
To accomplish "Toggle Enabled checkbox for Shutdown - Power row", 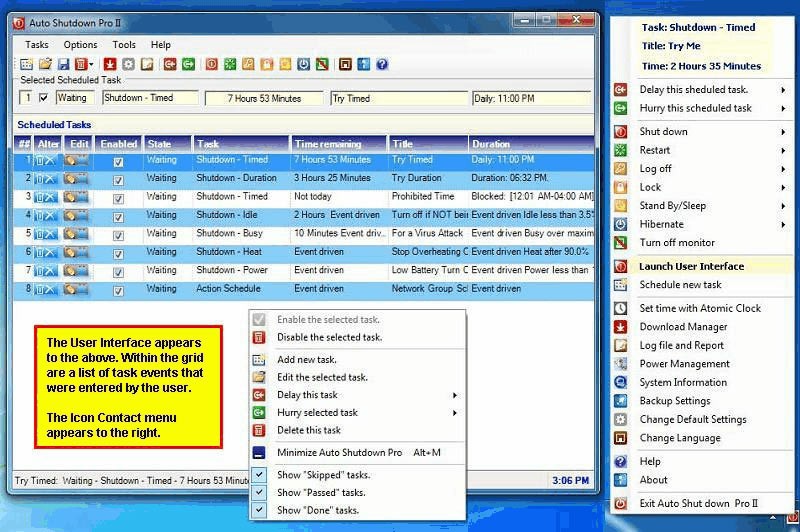I will tap(118, 272).
